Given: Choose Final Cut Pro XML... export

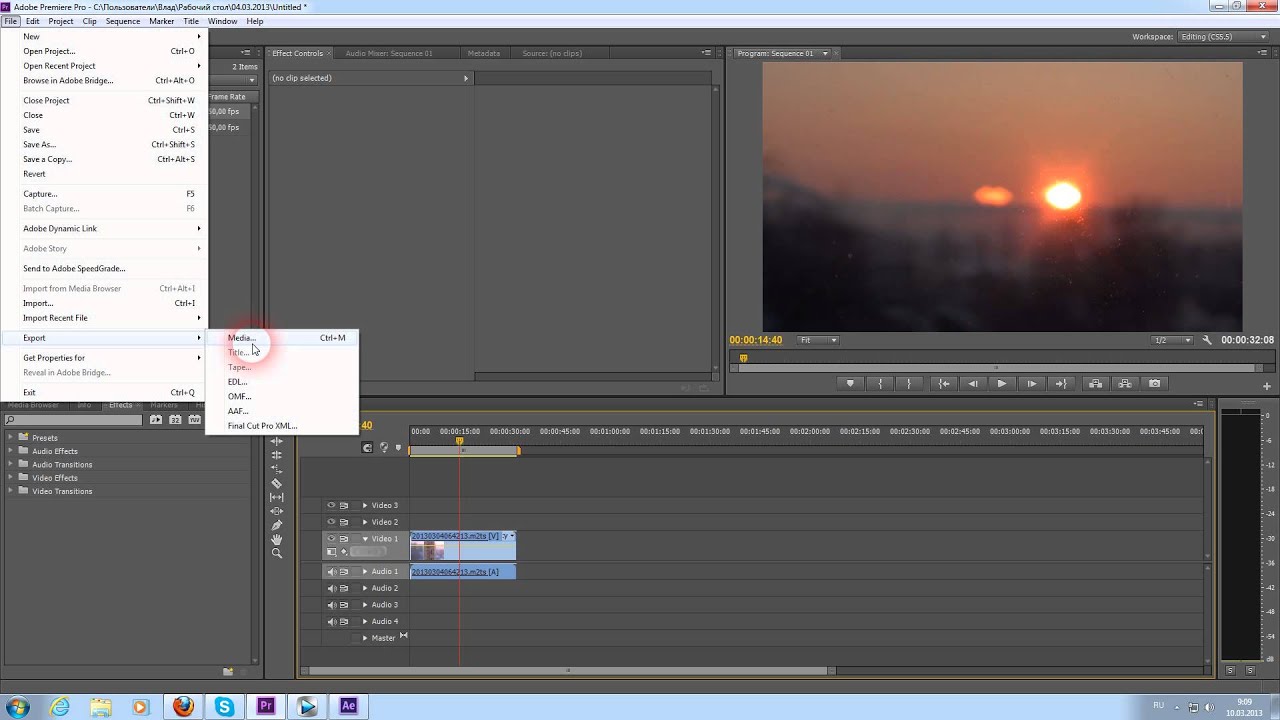Looking at the screenshot, I should click(282, 426).
